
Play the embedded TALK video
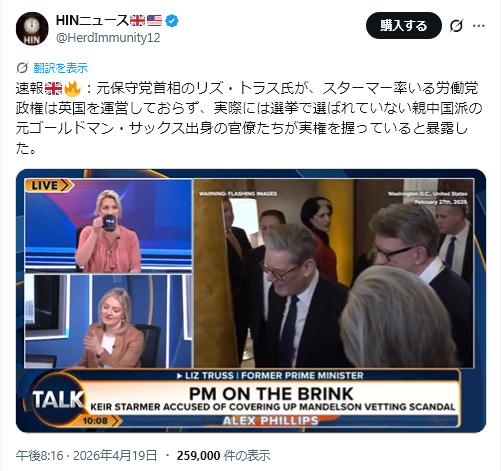251,301
